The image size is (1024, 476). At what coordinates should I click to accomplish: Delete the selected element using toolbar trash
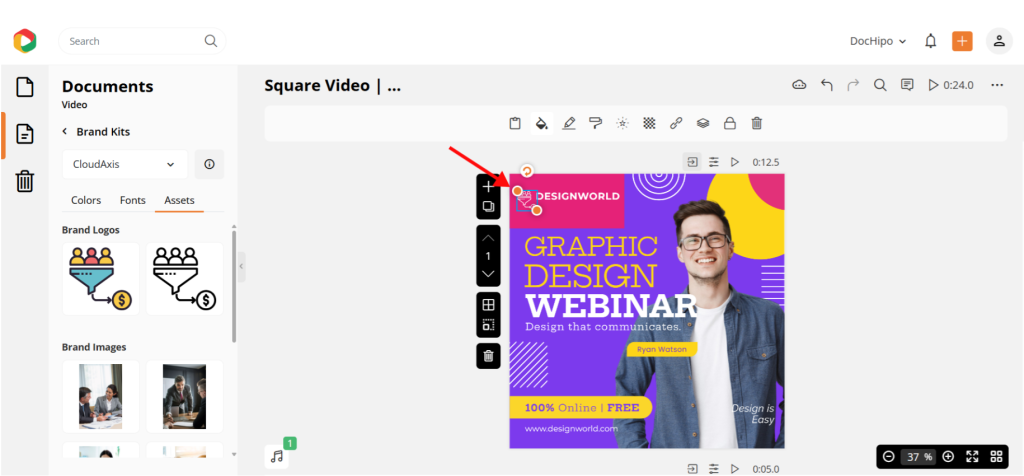(756, 123)
